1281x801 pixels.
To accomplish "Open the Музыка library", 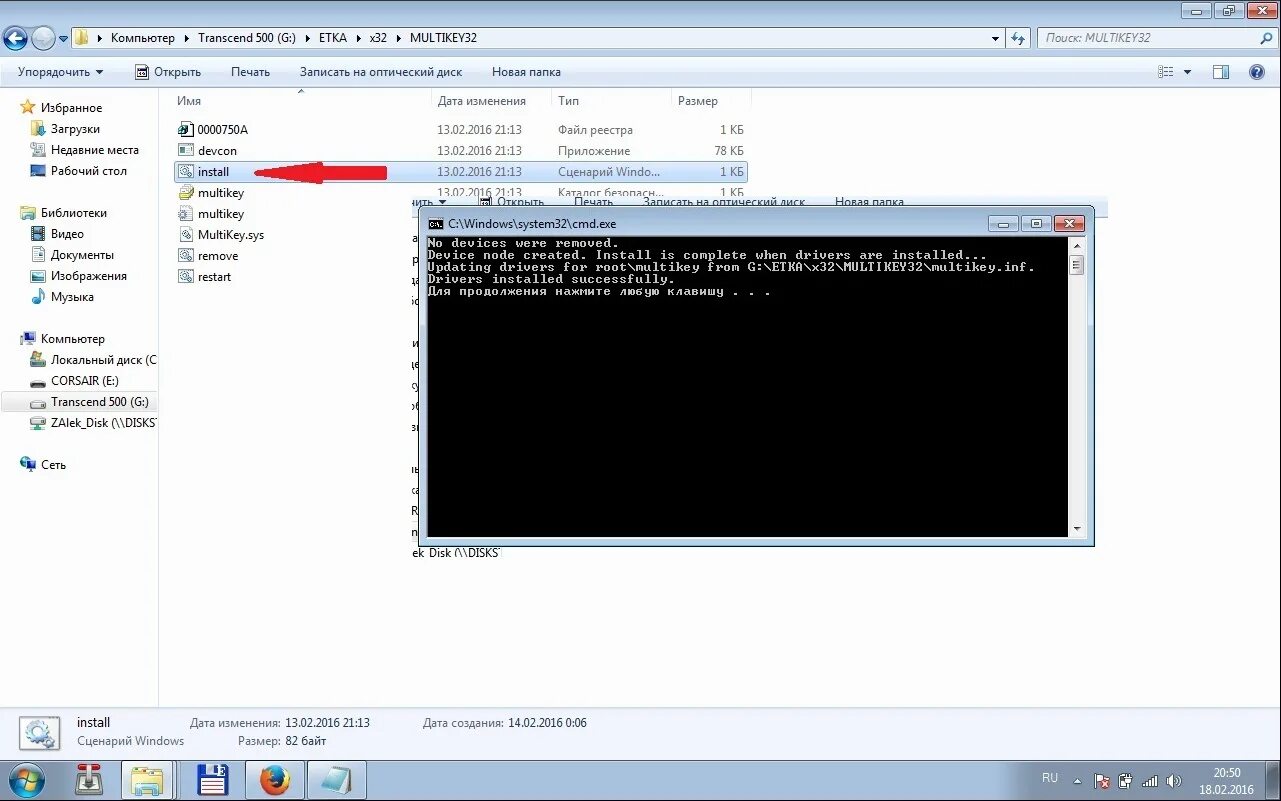I will click(x=72, y=297).
